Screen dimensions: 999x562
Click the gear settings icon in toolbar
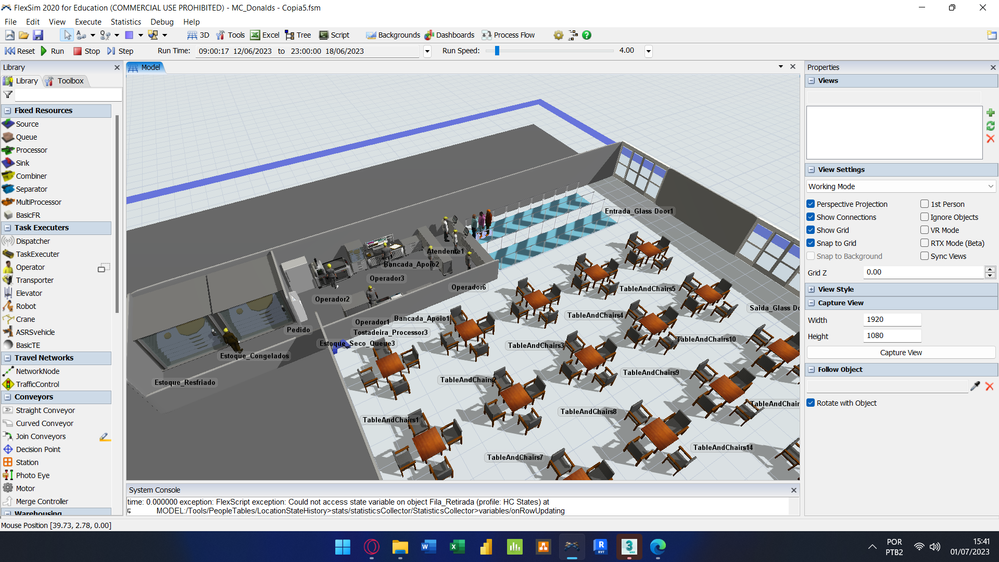558,35
